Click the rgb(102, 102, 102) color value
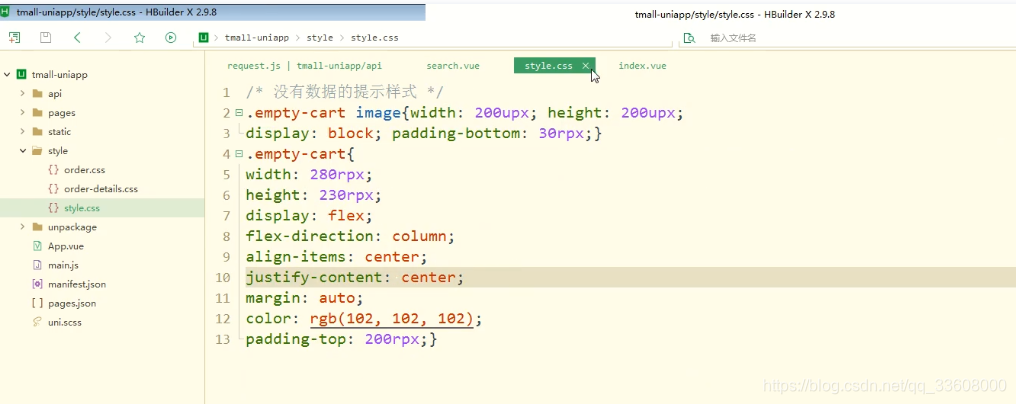The image size is (1016, 404). coord(392,319)
